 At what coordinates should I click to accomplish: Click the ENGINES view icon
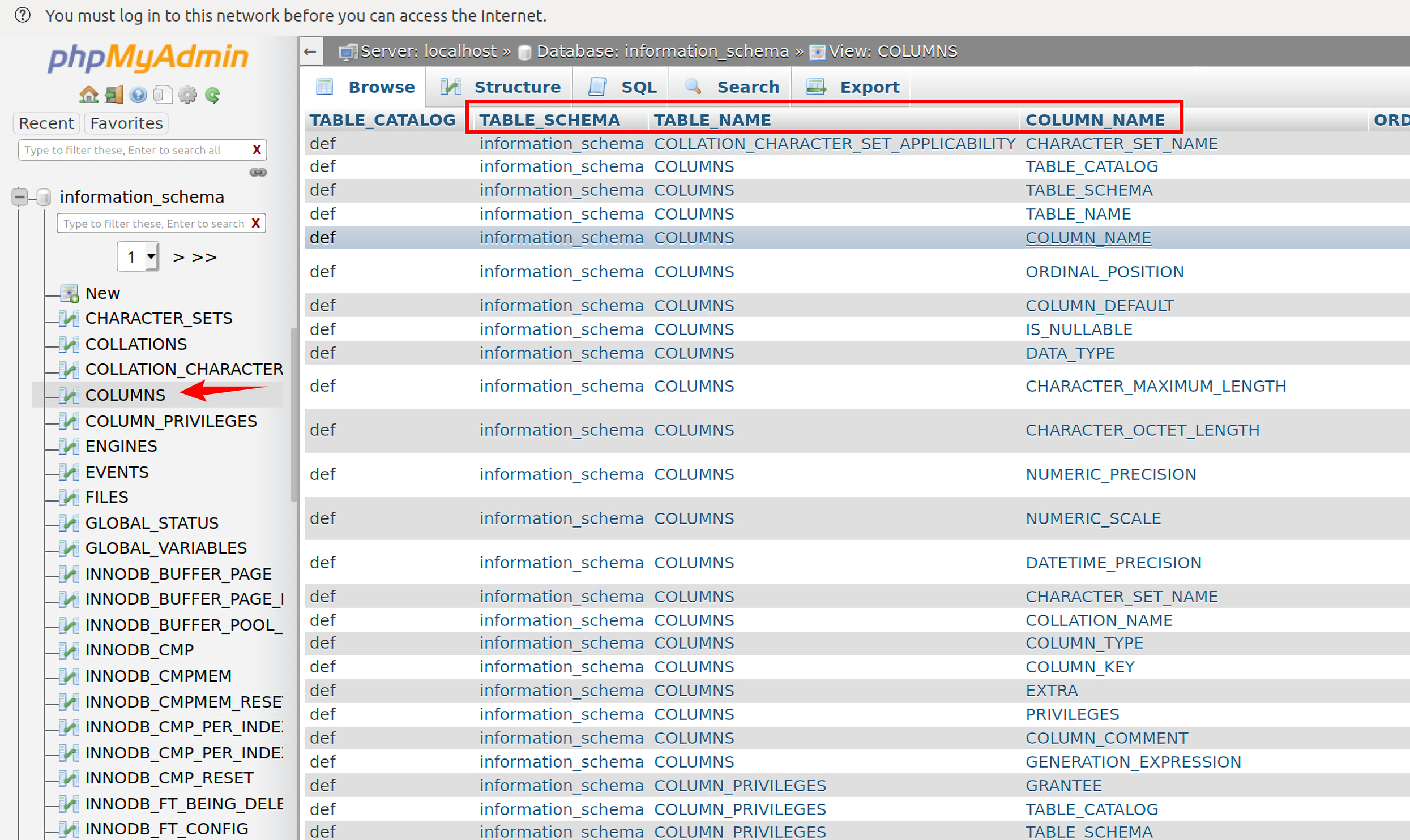pos(69,447)
